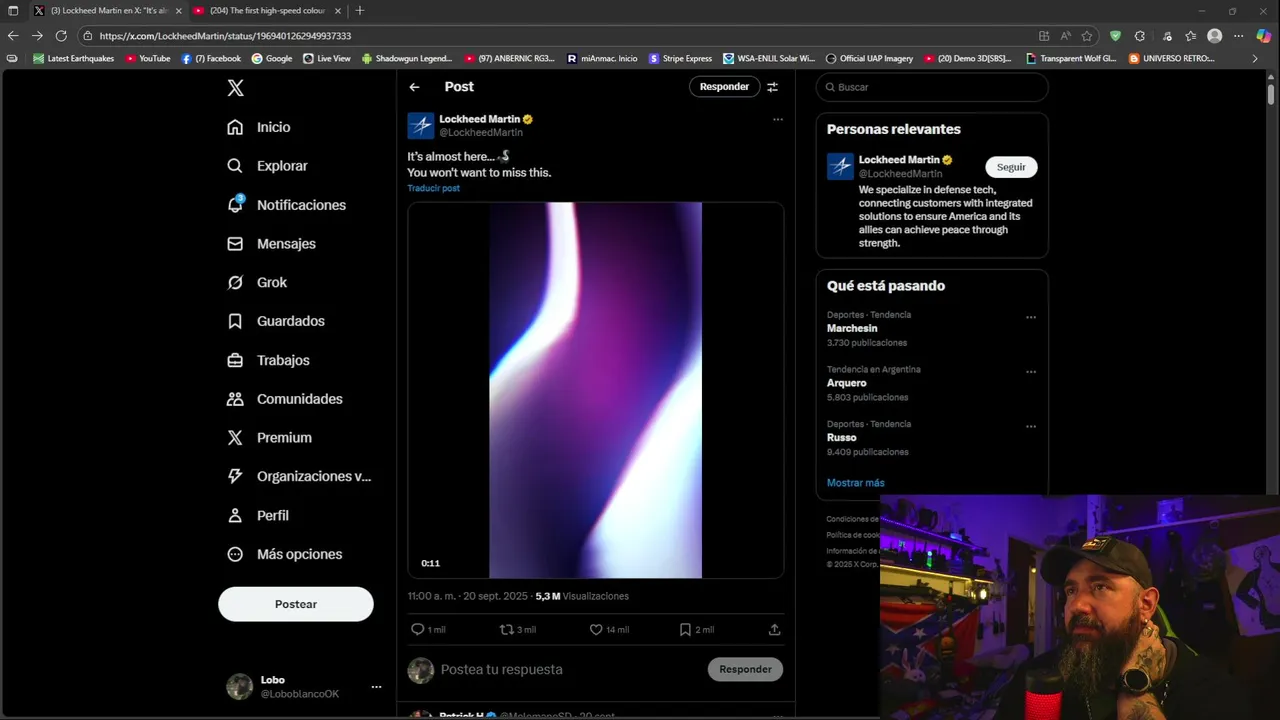Open Perfil in the sidebar
The width and height of the screenshot is (1280, 720).
point(258,516)
